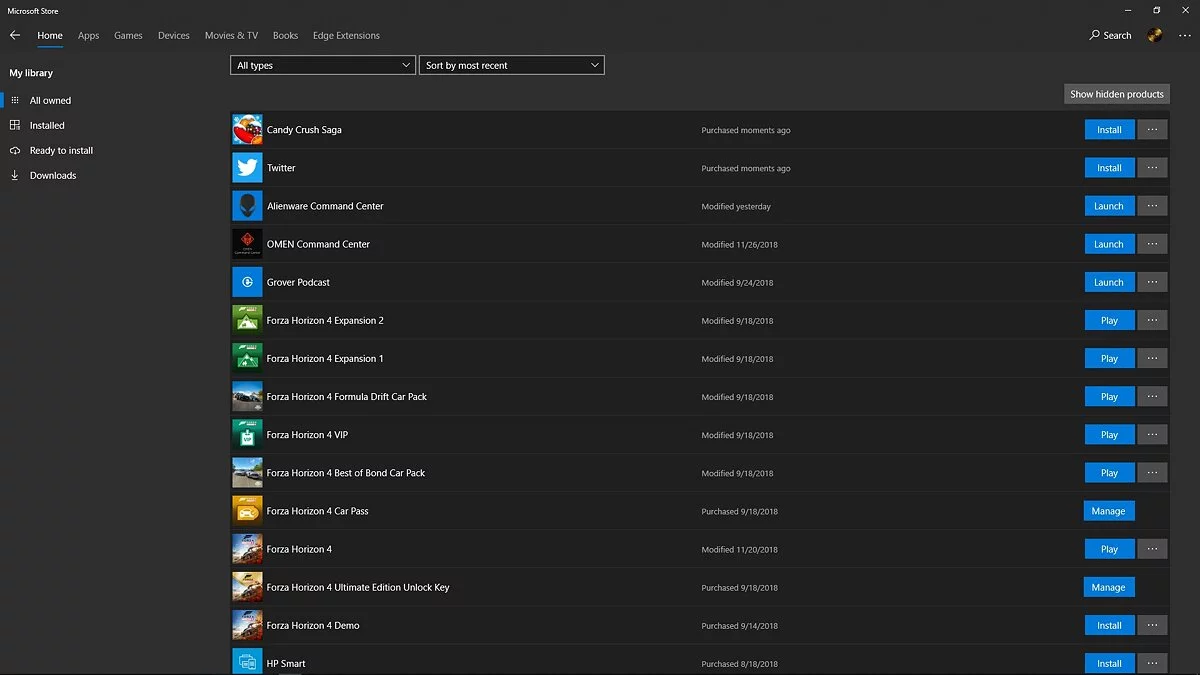1200x675 pixels.
Task: Click the Forza Horizon 4 VIP icon
Action: pos(247,435)
